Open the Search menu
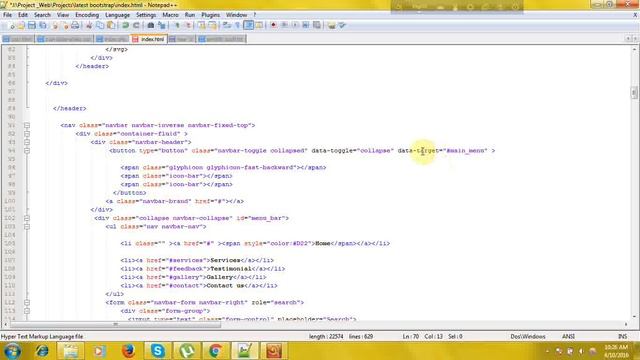 42,15
